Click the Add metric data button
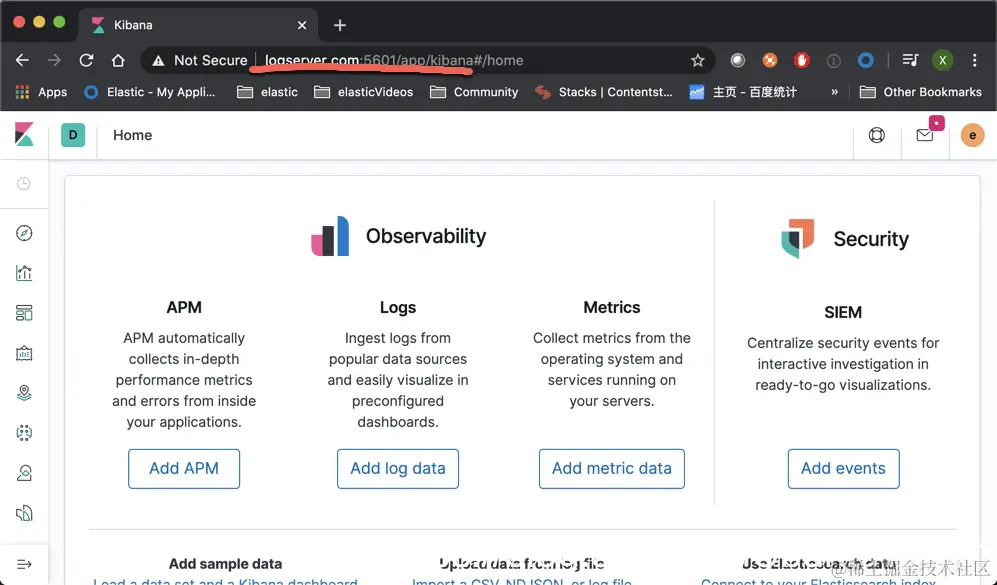 click(612, 469)
